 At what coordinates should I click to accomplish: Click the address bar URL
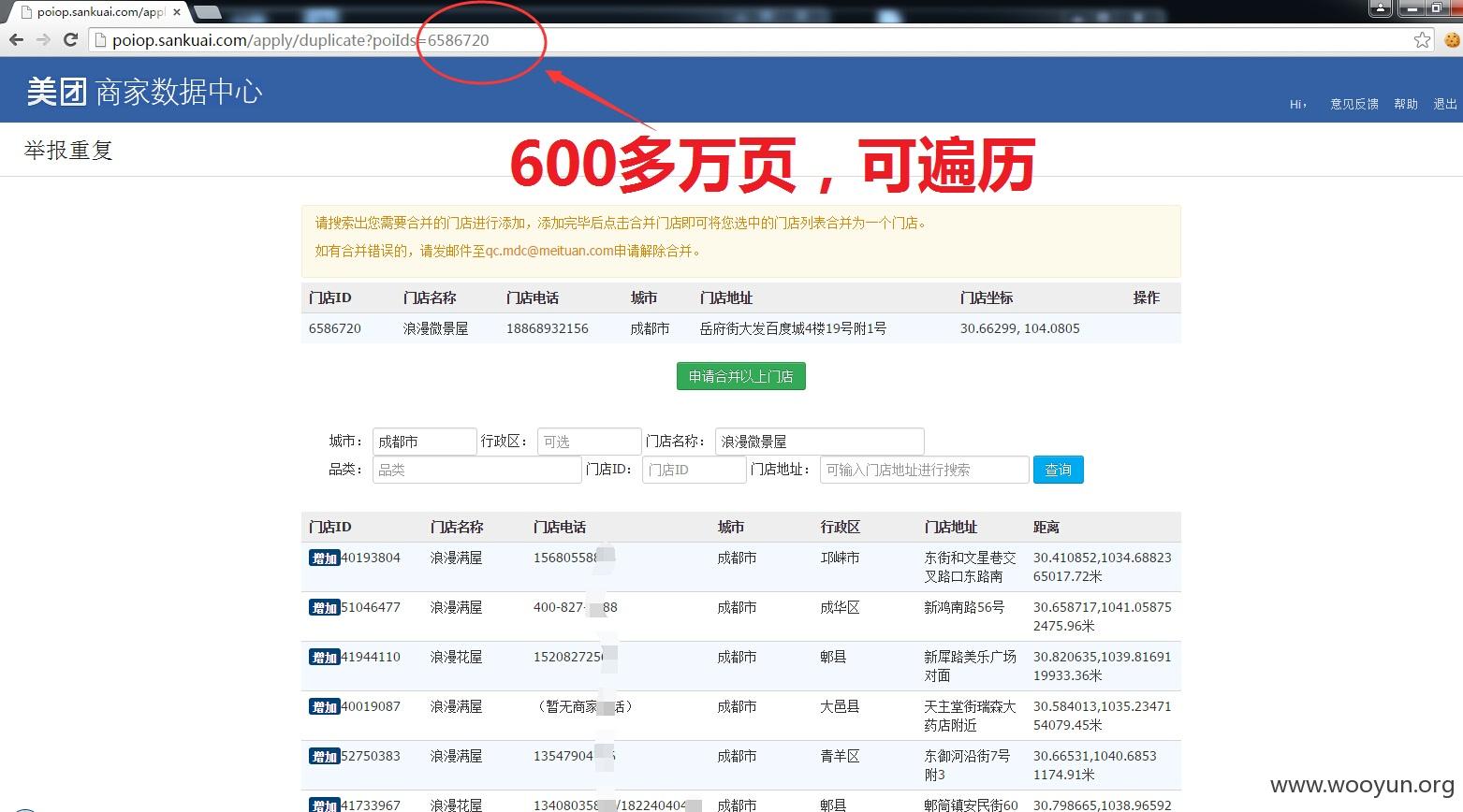[300, 40]
